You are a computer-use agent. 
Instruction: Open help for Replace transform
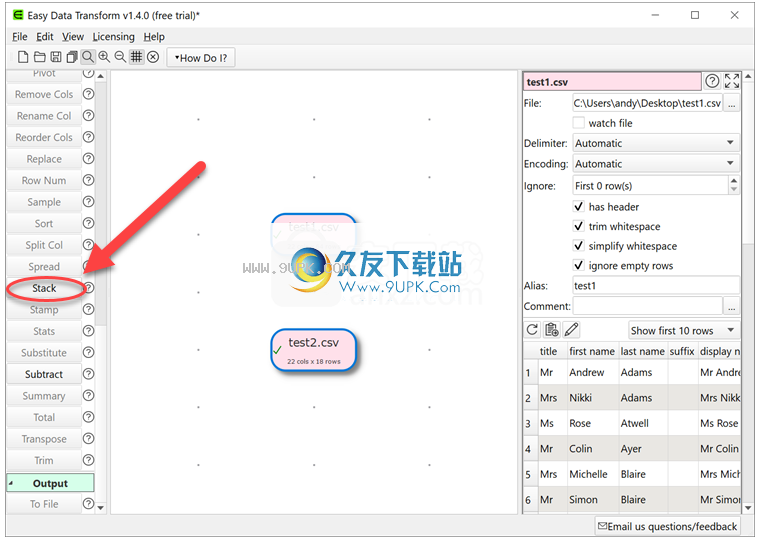pos(88,159)
